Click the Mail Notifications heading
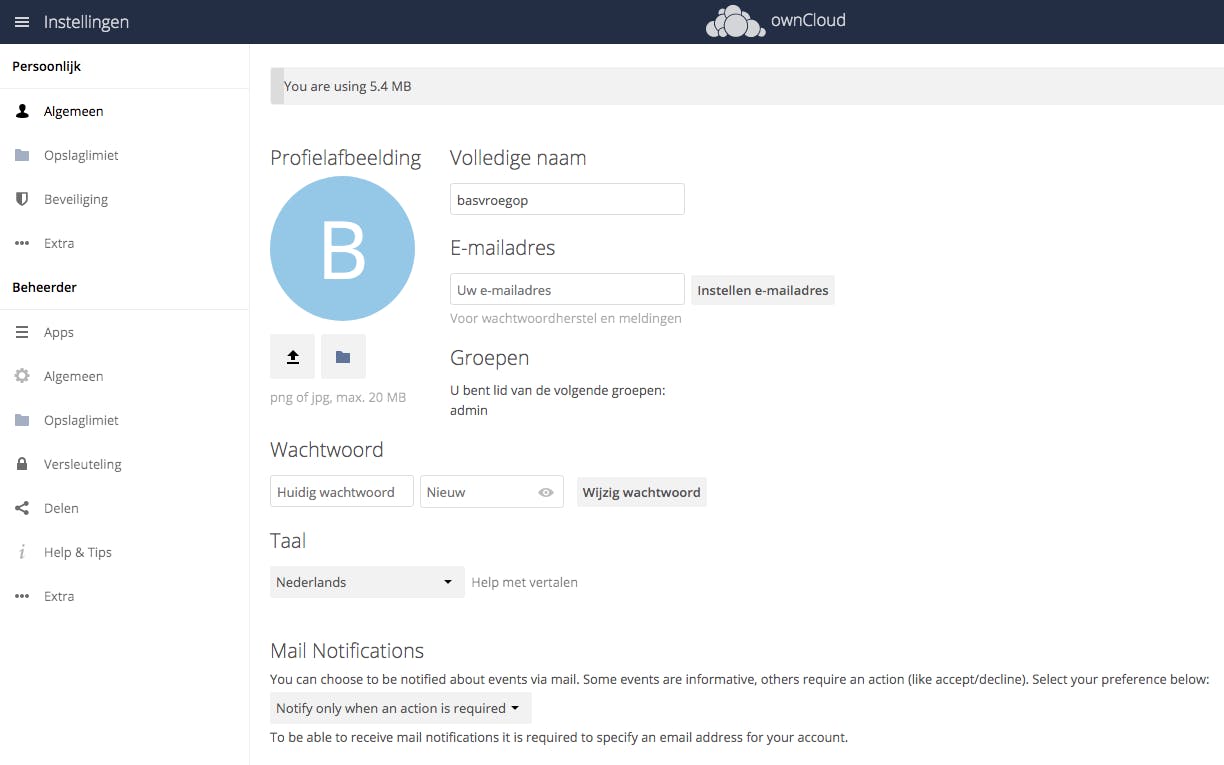1224x765 pixels. (347, 650)
